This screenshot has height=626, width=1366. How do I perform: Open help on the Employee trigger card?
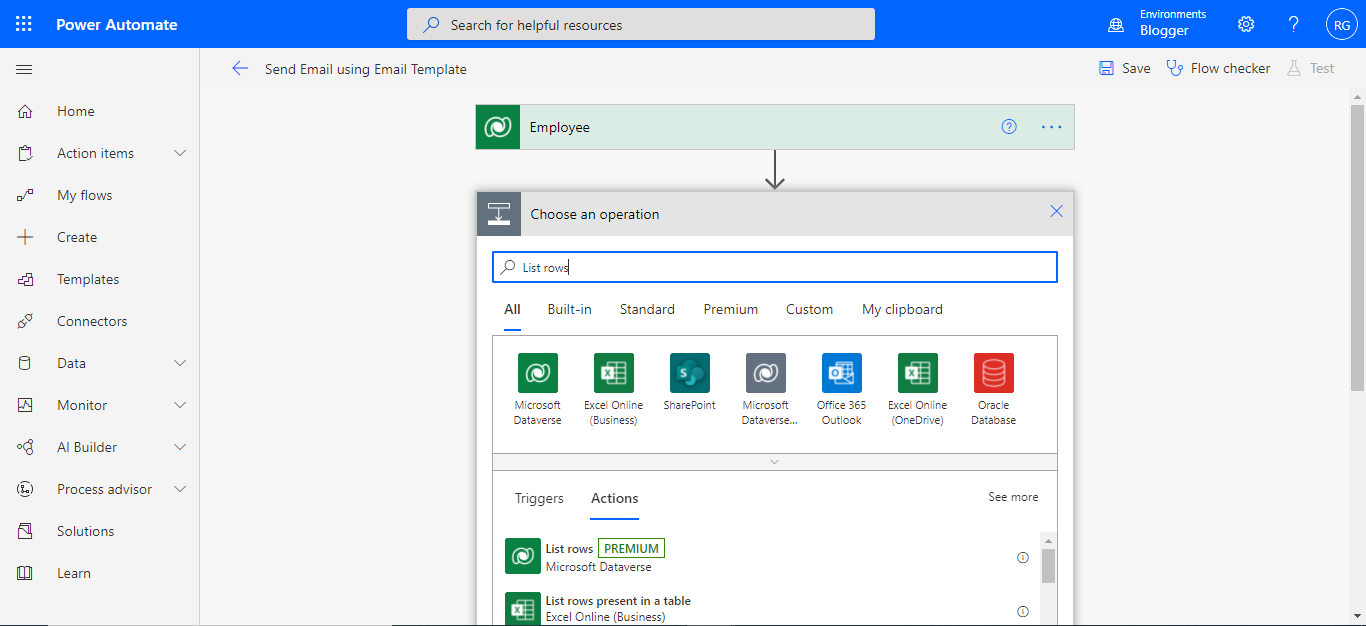1009,127
